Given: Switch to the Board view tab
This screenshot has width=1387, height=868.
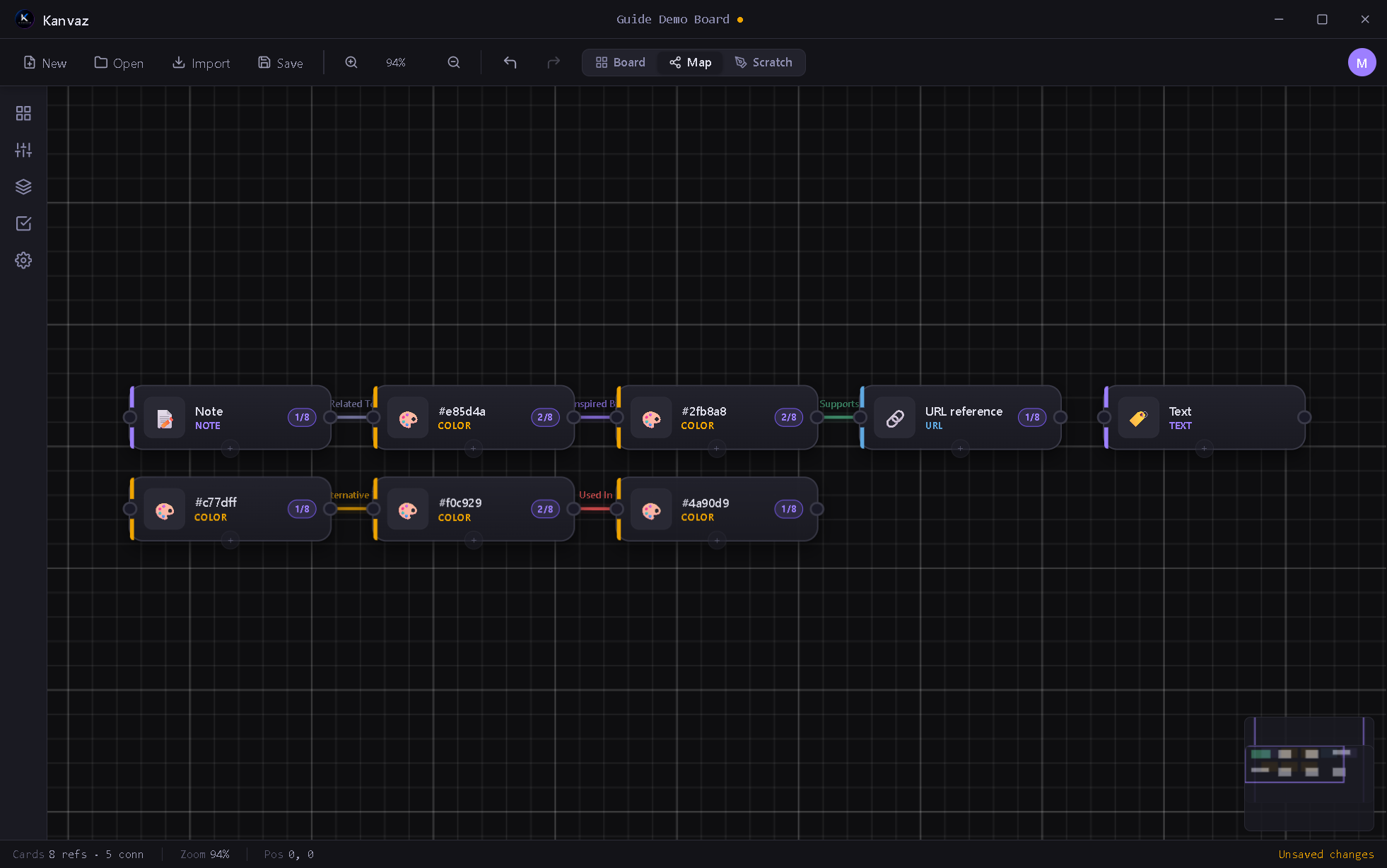Looking at the screenshot, I should 620,62.
